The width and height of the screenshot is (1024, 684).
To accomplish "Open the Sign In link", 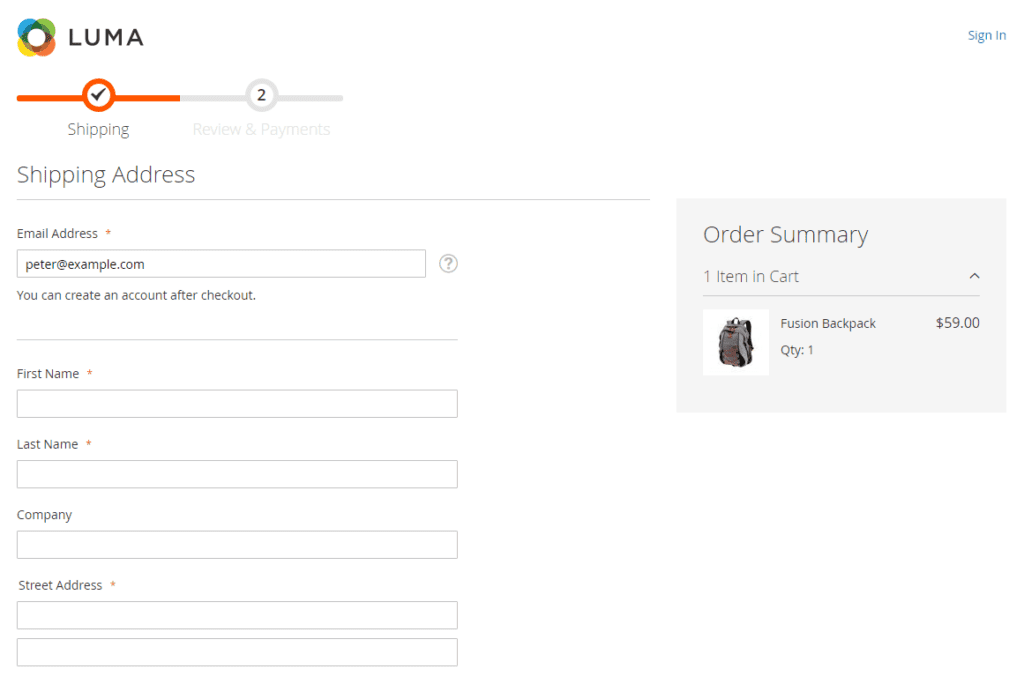I will pyautogui.click(x=986, y=36).
